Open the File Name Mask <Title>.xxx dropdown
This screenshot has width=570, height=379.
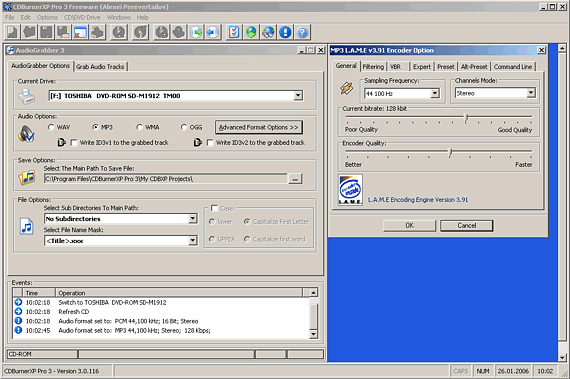point(193,241)
